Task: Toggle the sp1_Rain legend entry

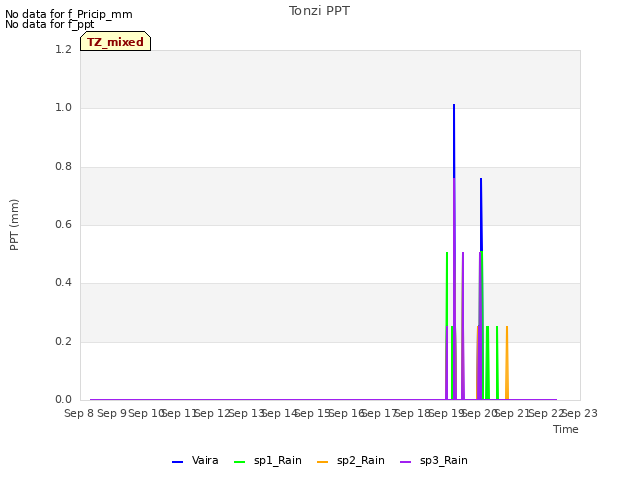Action: (268, 461)
